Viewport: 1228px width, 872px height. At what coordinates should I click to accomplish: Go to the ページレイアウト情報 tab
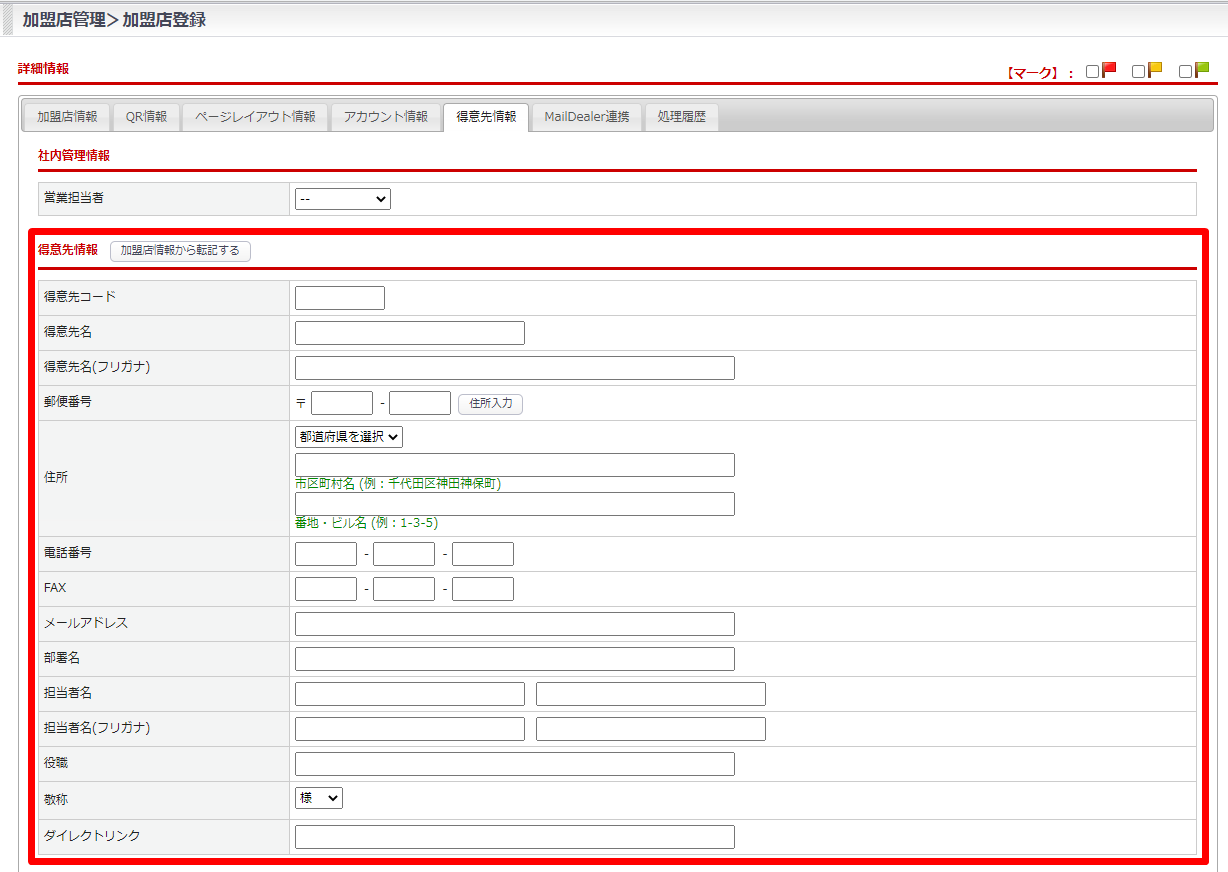pyautogui.click(x=255, y=117)
